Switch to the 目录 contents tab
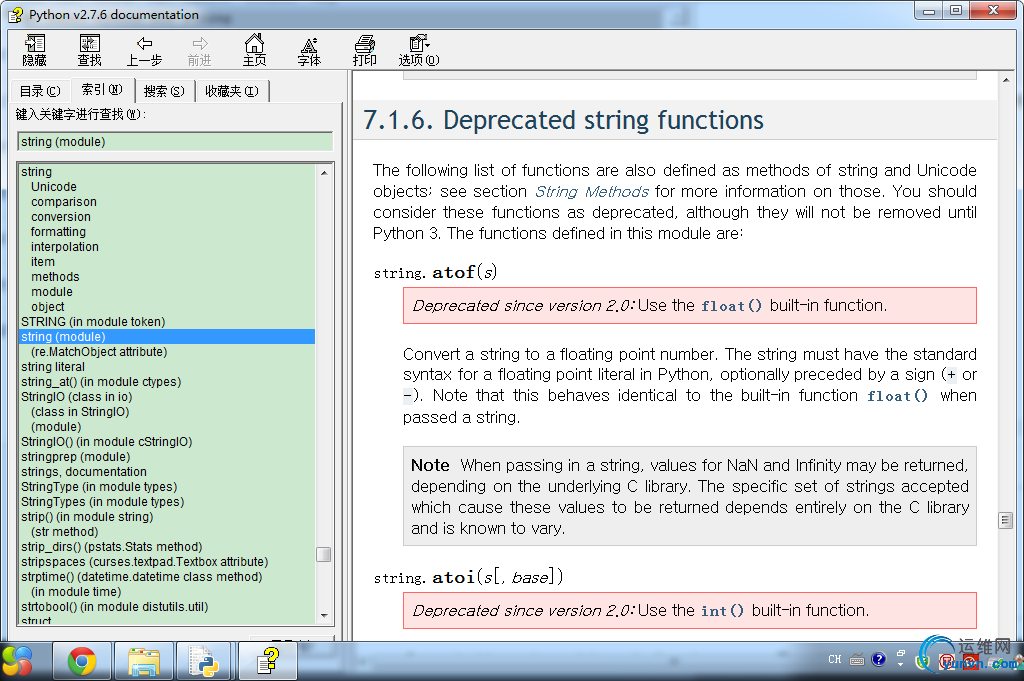The width and height of the screenshot is (1024, 681). [x=40, y=91]
